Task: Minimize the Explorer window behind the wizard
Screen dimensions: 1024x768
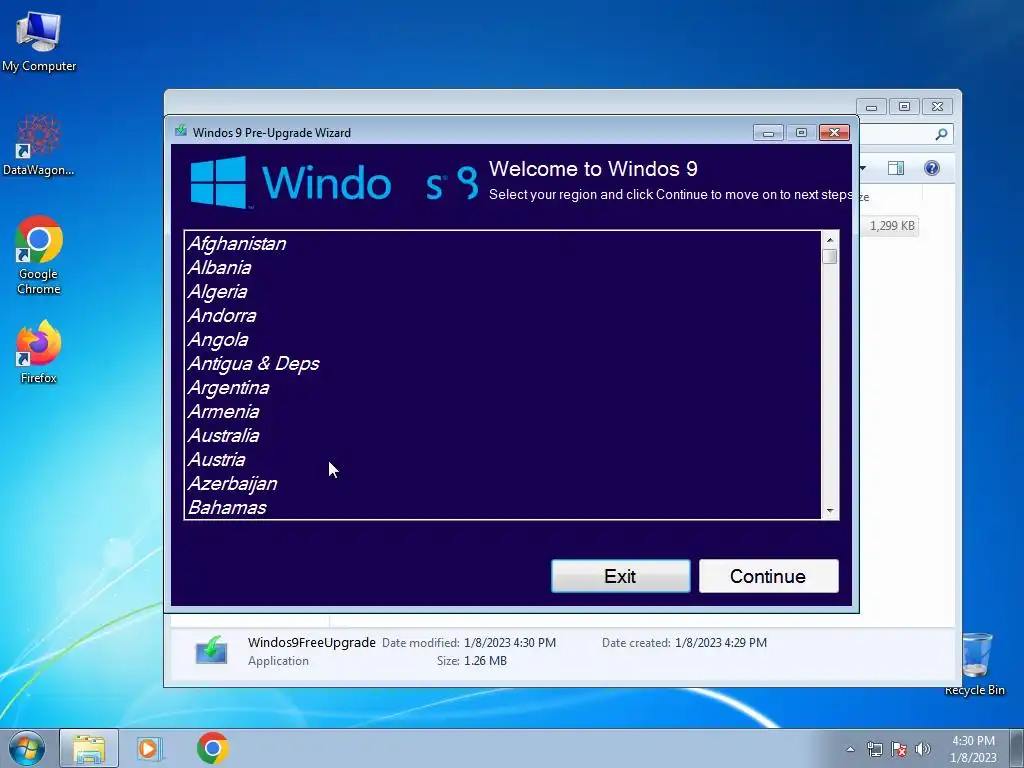Action: pyautogui.click(x=871, y=106)
